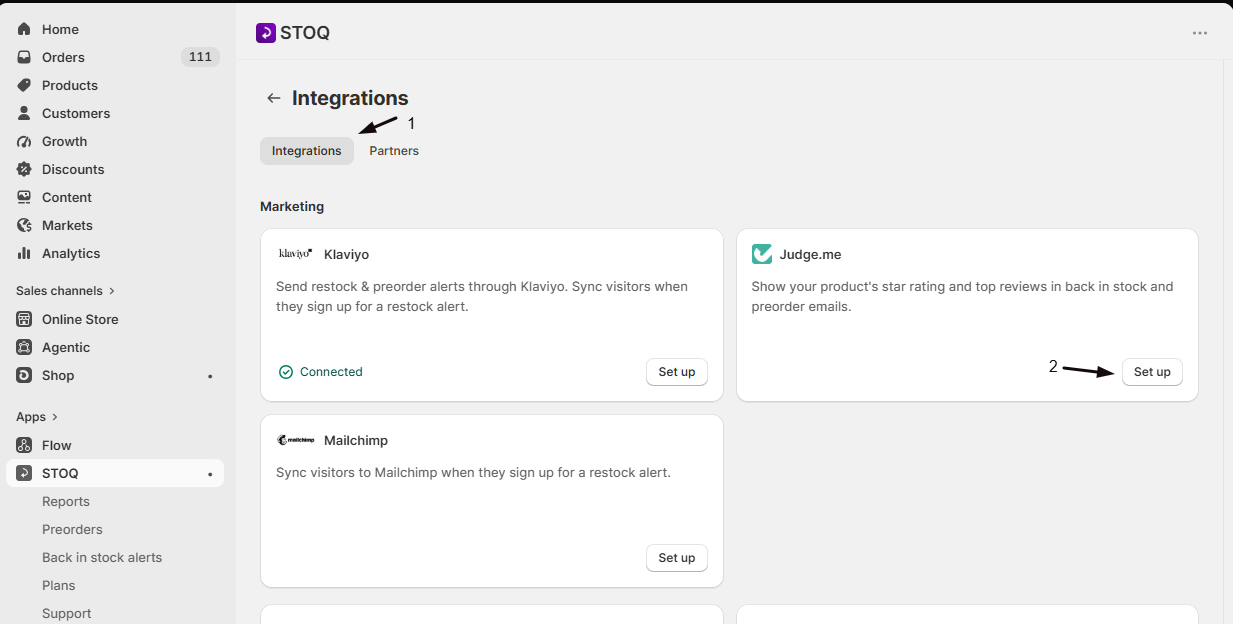Open Discounts in the sidebar
The image size is (1233, 624).
tap(73, 169)
